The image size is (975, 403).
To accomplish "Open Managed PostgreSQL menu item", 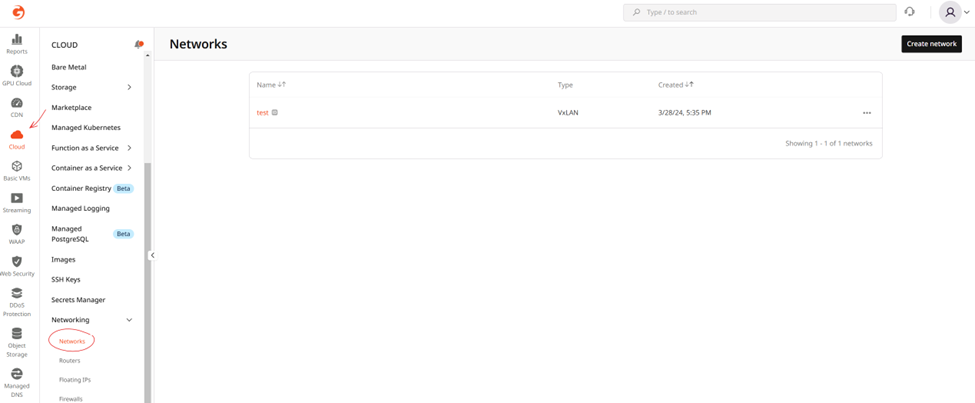I will 72,234.
